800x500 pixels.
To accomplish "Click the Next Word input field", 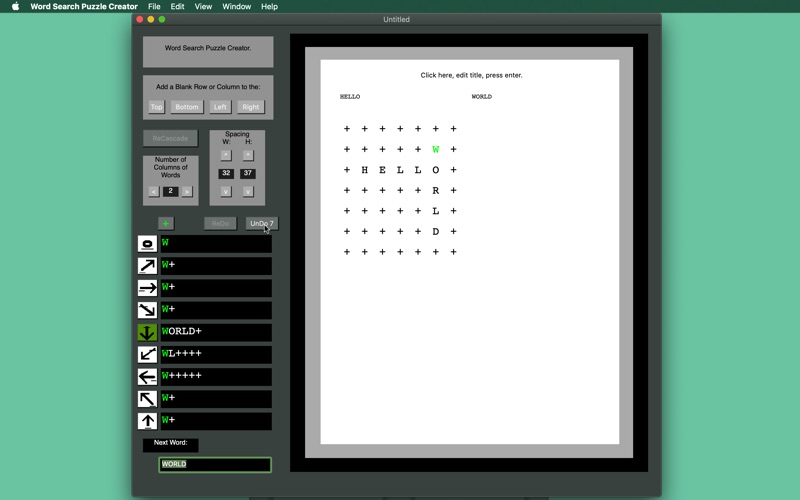I will [215, 465].
